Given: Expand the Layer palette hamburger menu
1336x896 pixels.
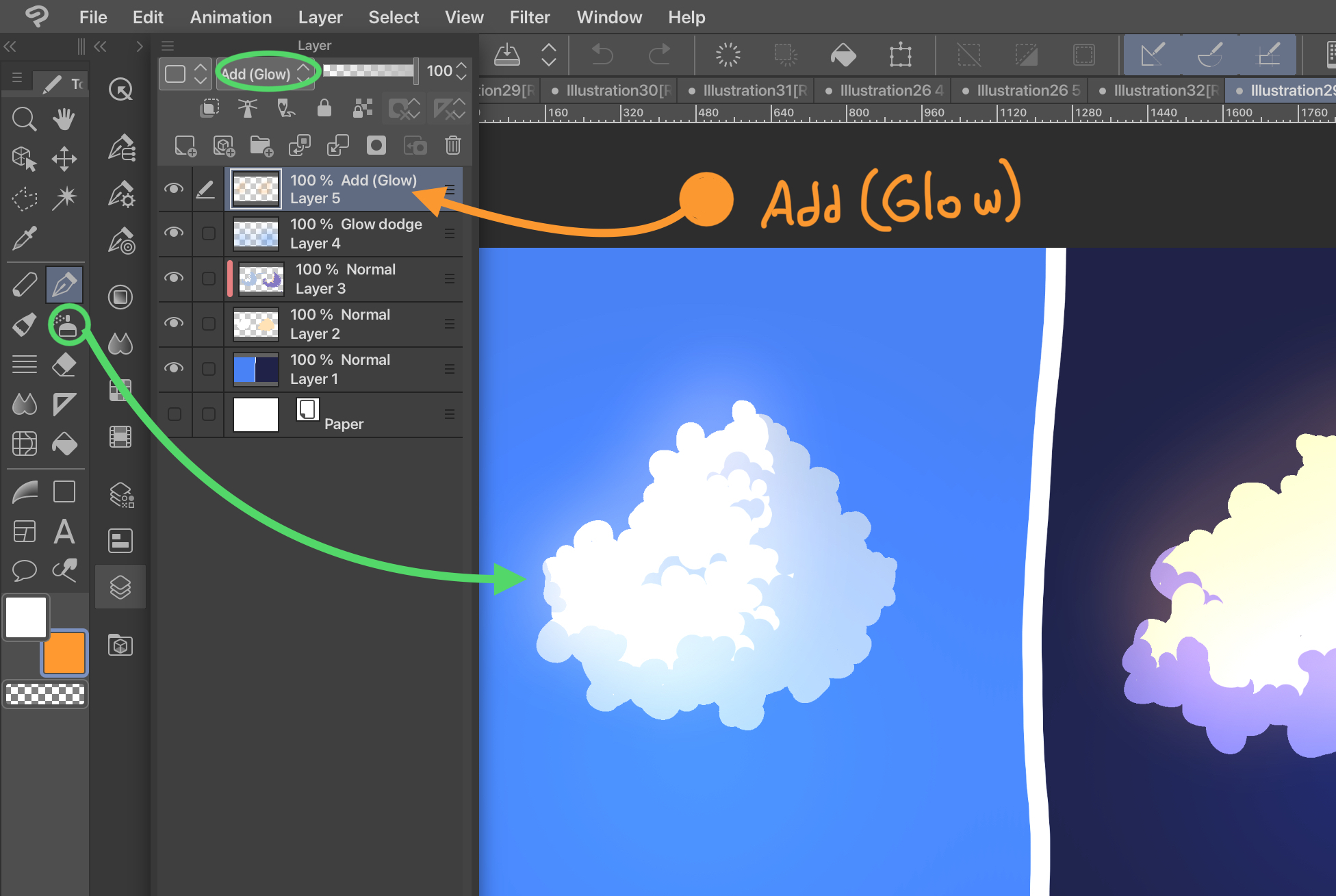Looking at the screenshot, I should point(168,46).
